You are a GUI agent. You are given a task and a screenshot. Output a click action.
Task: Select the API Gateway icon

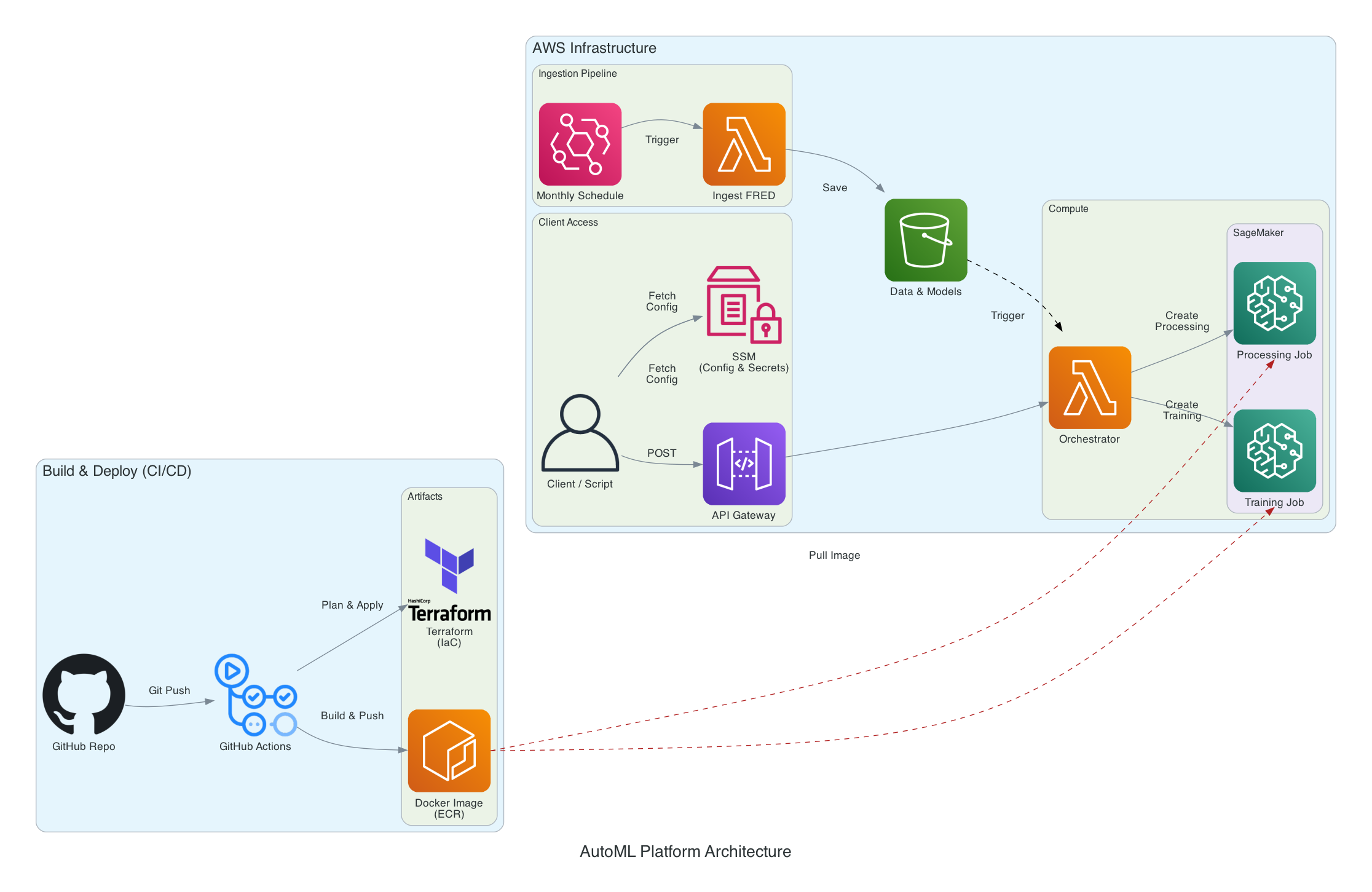point(743,464)
